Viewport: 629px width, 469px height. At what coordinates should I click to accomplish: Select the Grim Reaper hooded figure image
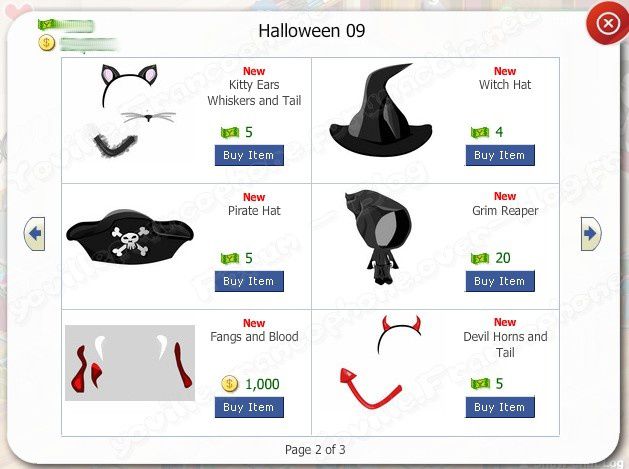coord(378,238)
